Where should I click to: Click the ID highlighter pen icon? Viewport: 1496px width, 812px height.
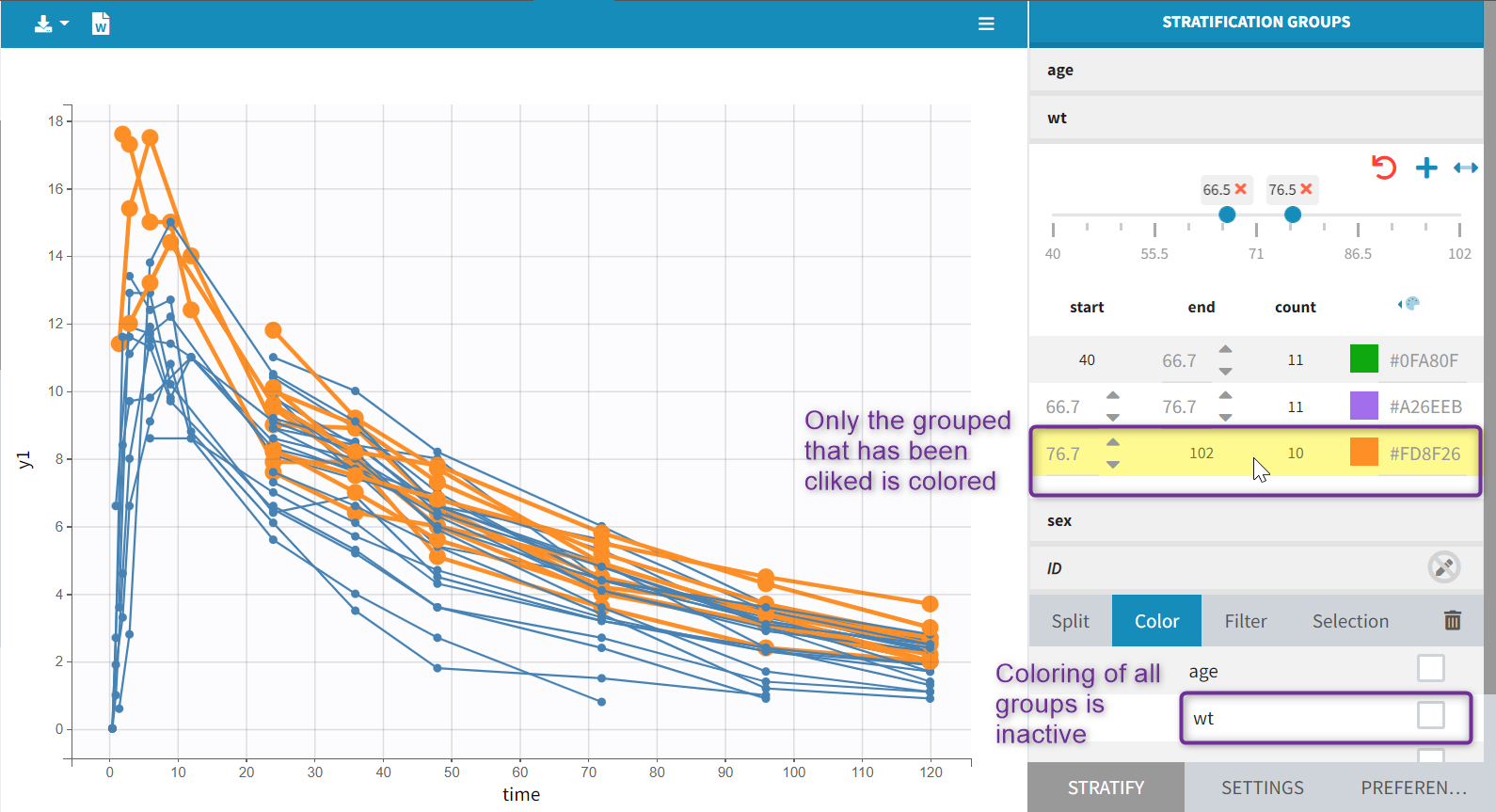[x=1443, y=566]
